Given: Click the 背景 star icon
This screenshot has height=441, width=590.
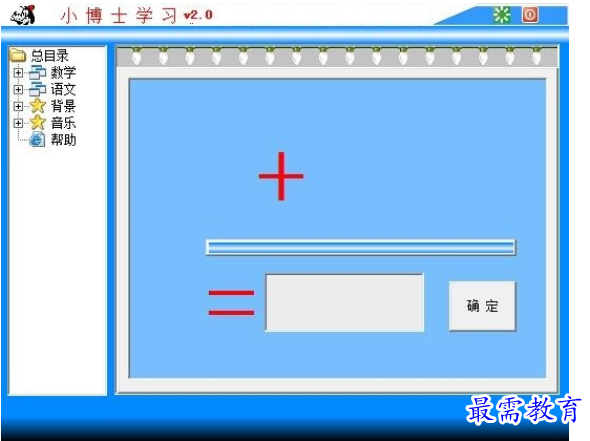Looking at the screenshot, I should pyautogui.click(x=38, y=106).
